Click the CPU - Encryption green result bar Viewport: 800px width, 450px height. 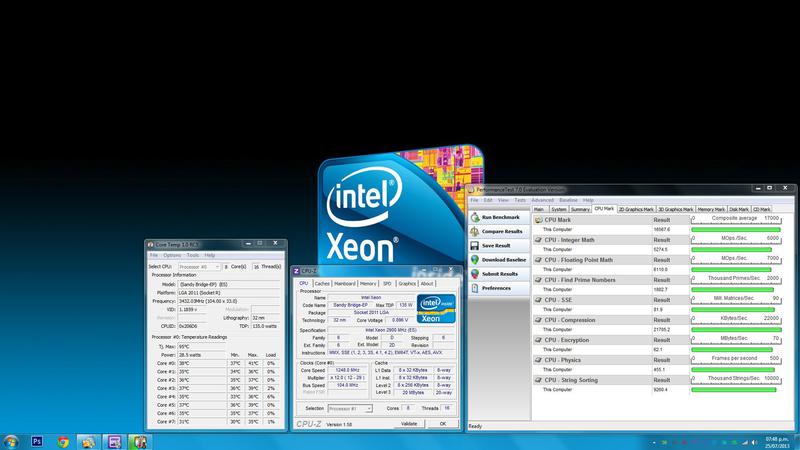[x=732, y=349]
